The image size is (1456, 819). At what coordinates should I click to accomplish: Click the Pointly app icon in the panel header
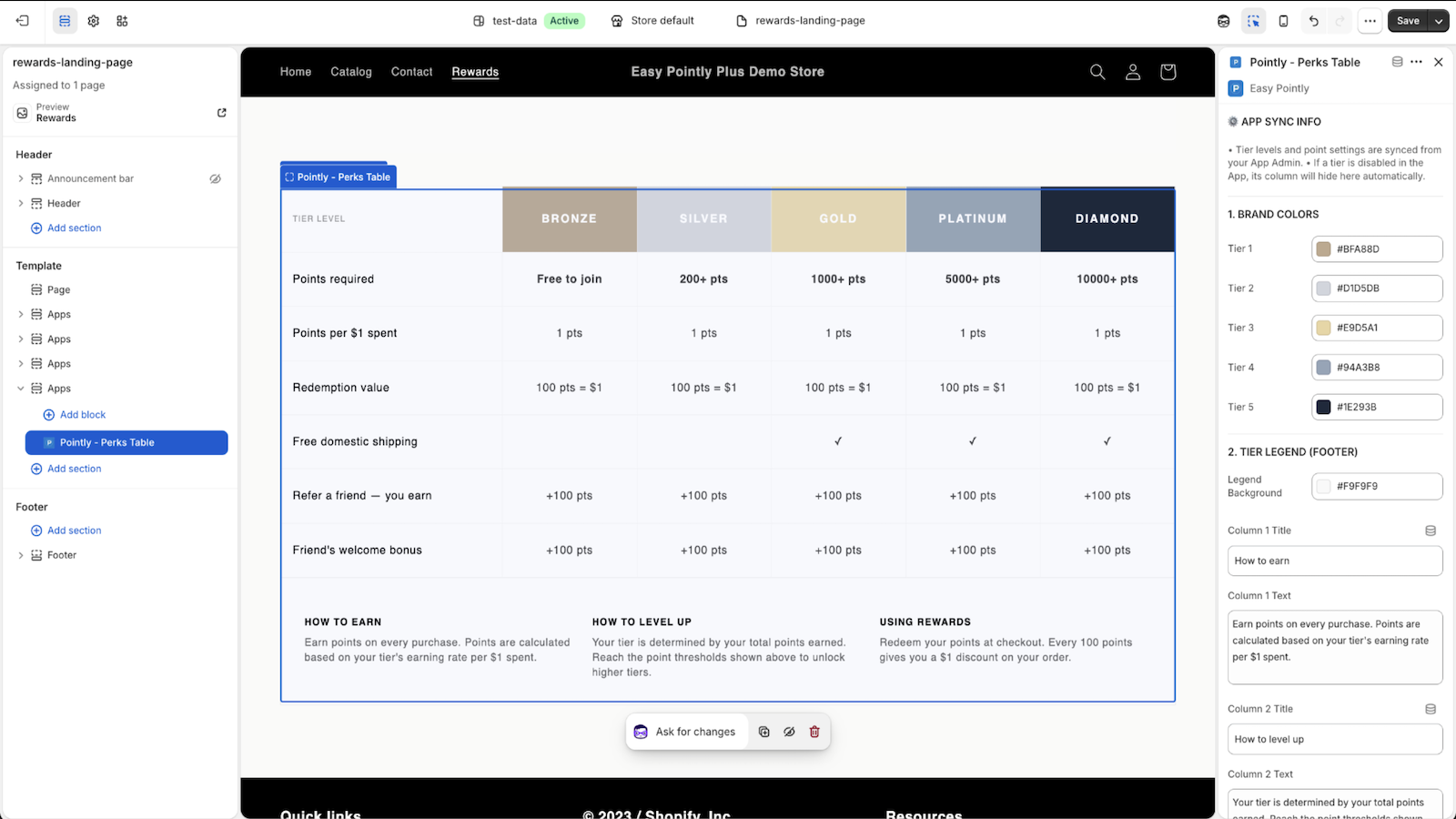pos(1235,62)
